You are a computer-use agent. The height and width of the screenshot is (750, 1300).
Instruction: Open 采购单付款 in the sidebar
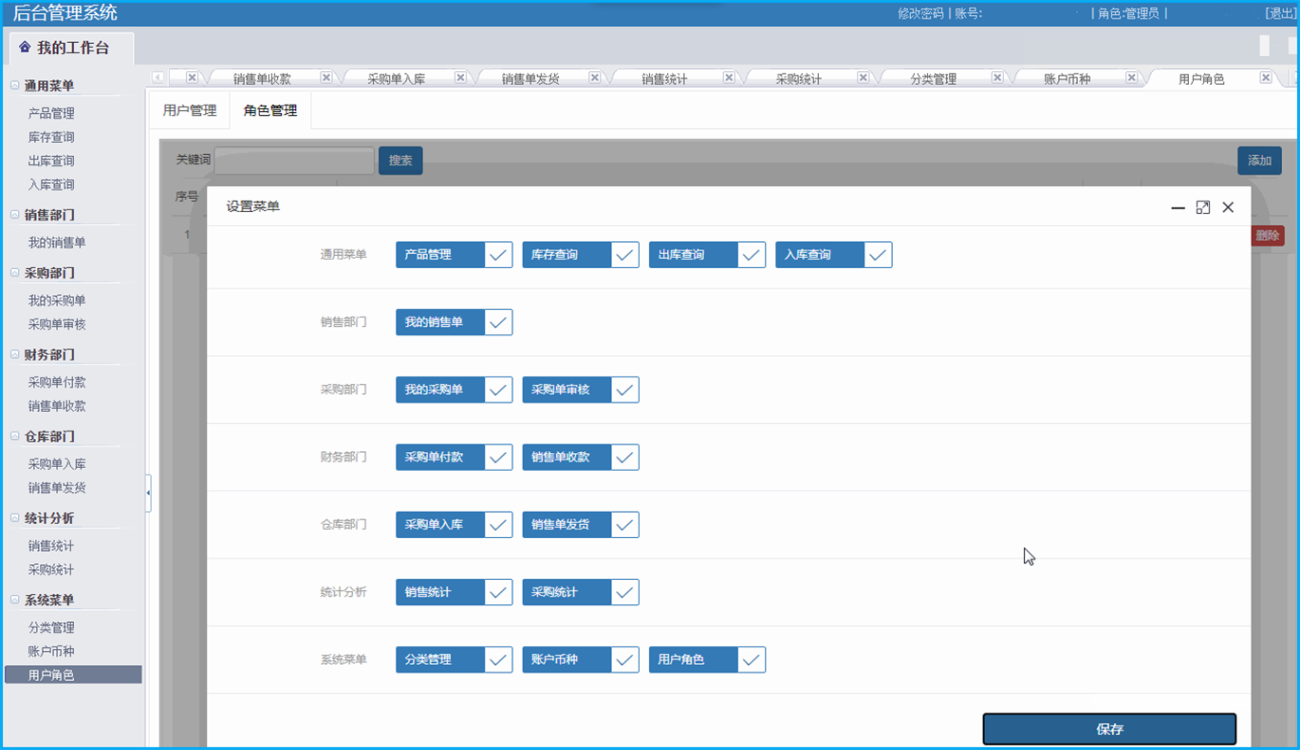pyautogui.click(x=57, y=382)
